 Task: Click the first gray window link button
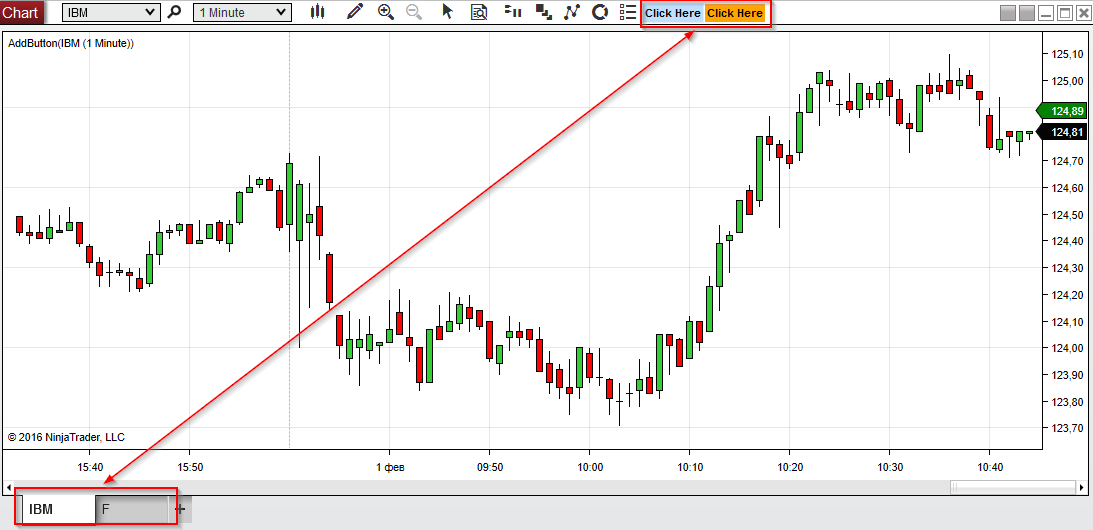pyautogui.click(x=1007, y=13)
